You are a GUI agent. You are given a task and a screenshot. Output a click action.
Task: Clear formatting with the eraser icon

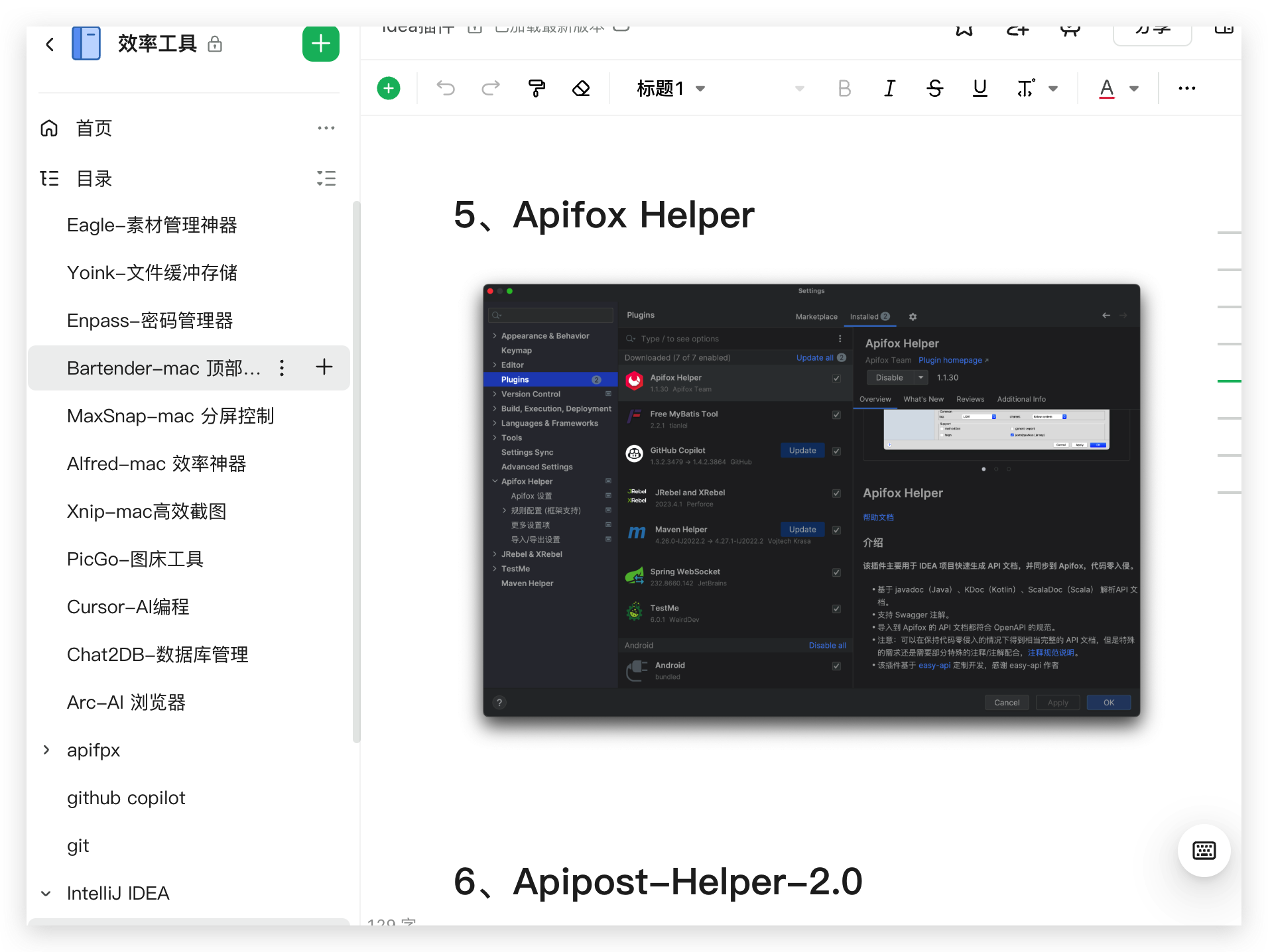click(582, 88)
